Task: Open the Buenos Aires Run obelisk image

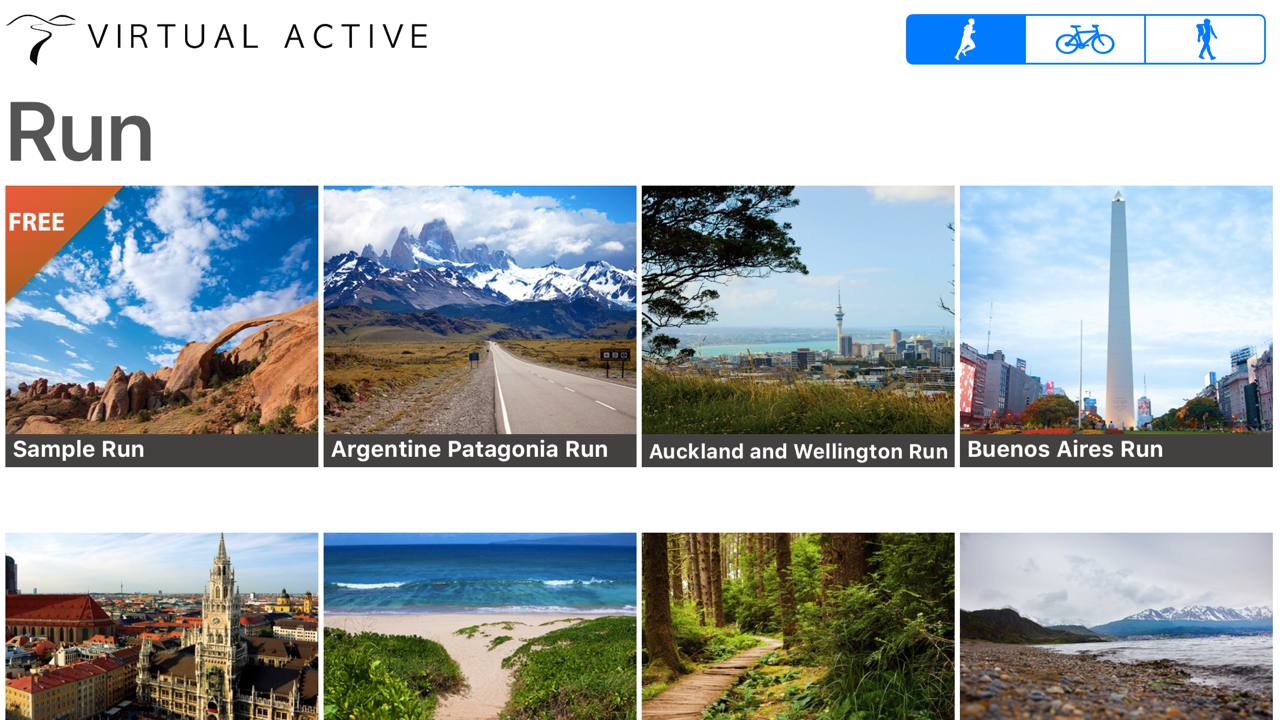Action: click(x=1116, y=310)
